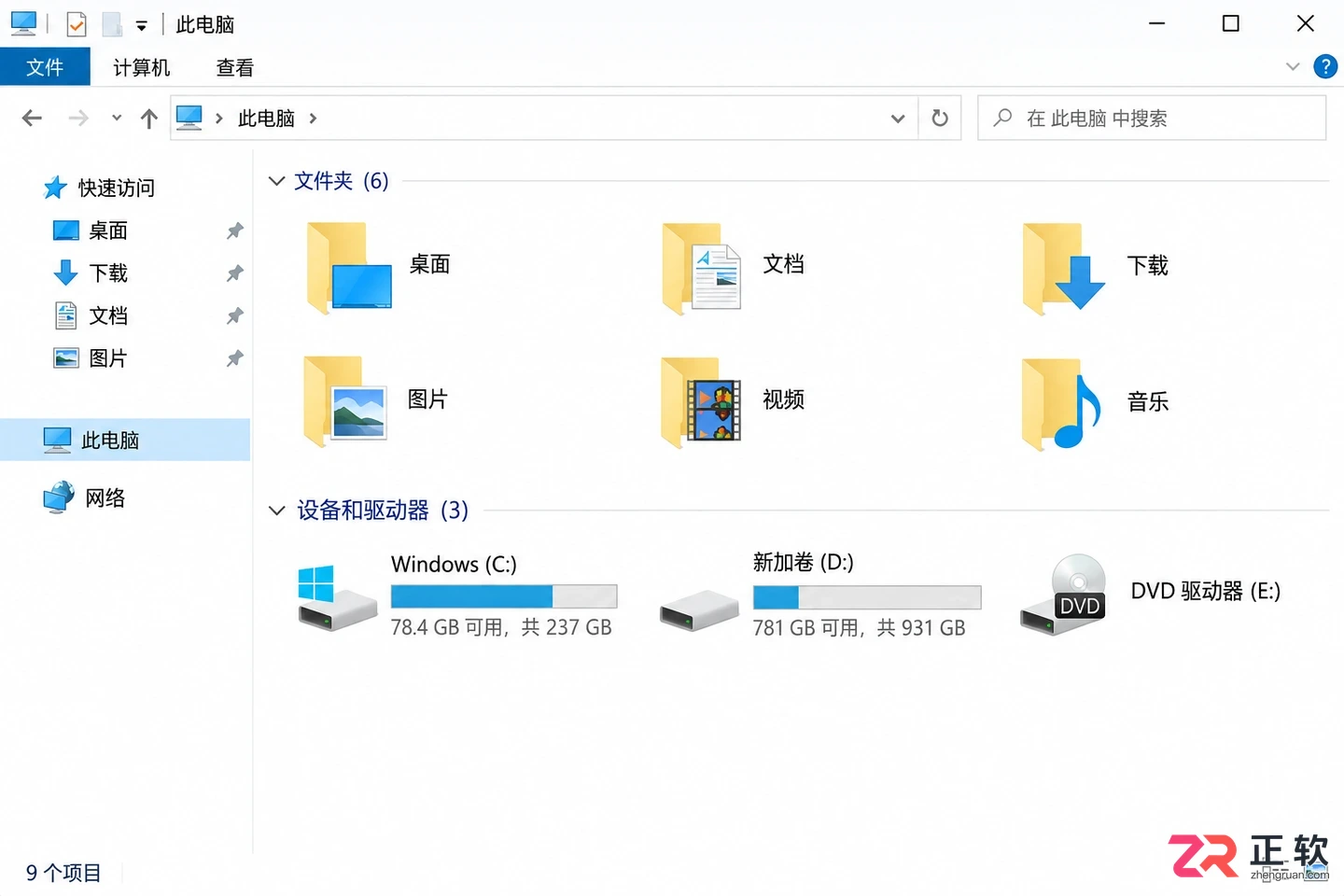Open the 音乐 folder icon
The image size is (1344, 896).
pyautogui.click(x=1062, y=403)
